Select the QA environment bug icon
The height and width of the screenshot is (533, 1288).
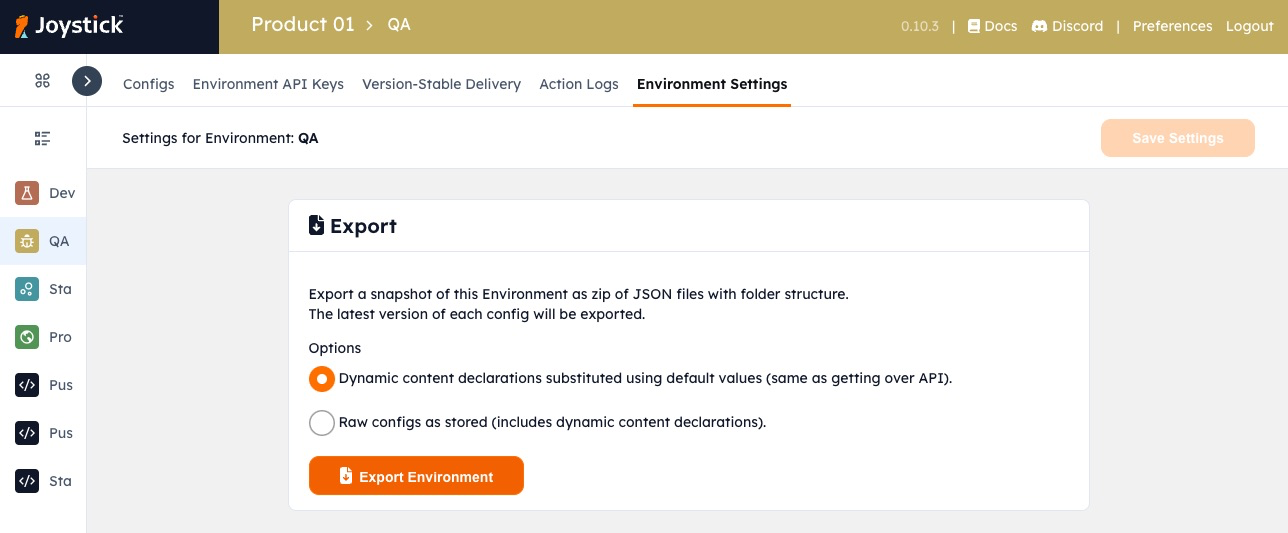tap(27, 241)
